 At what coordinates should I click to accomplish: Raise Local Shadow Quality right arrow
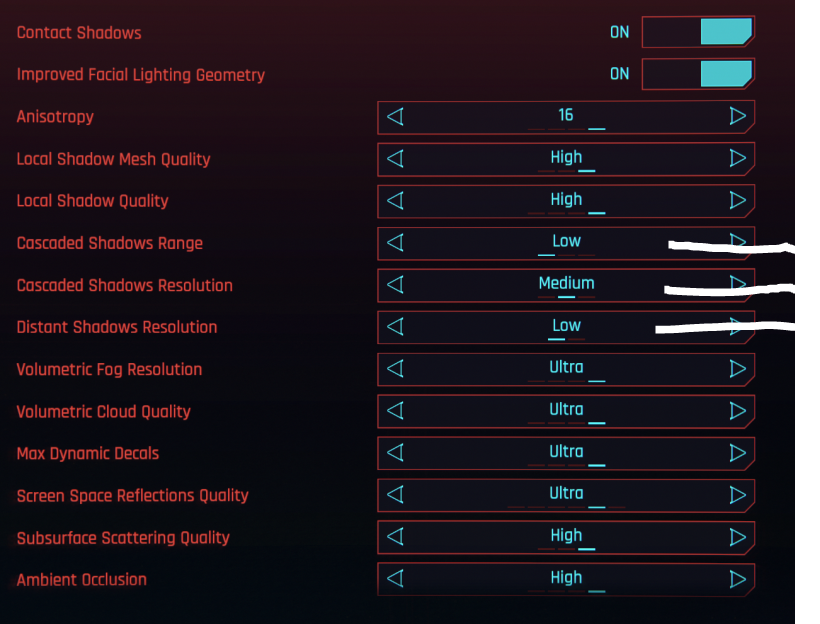click(738, 200)
